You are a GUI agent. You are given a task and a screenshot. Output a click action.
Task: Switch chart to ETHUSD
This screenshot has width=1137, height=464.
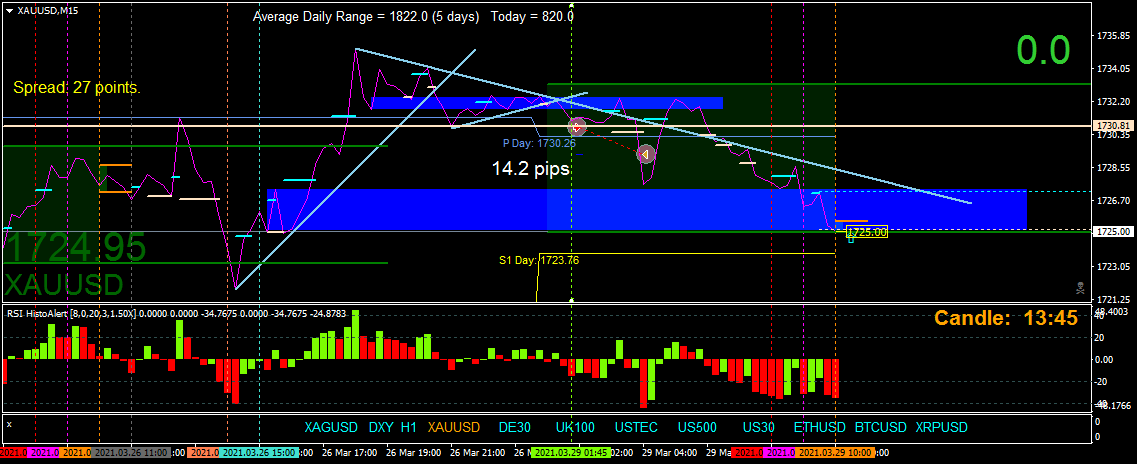click(820, 427)
